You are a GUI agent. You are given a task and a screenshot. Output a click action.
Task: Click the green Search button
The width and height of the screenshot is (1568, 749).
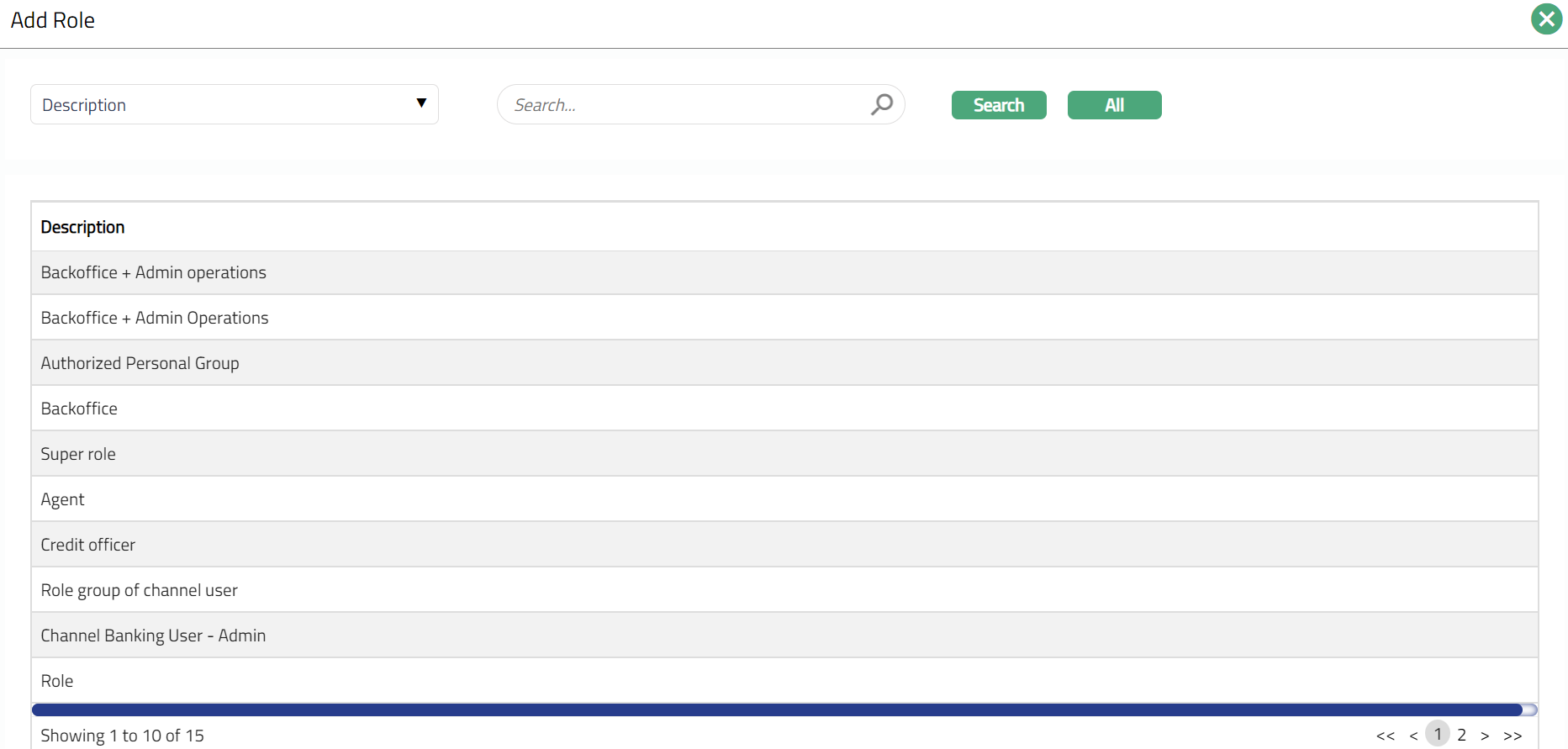pos(998,105)
